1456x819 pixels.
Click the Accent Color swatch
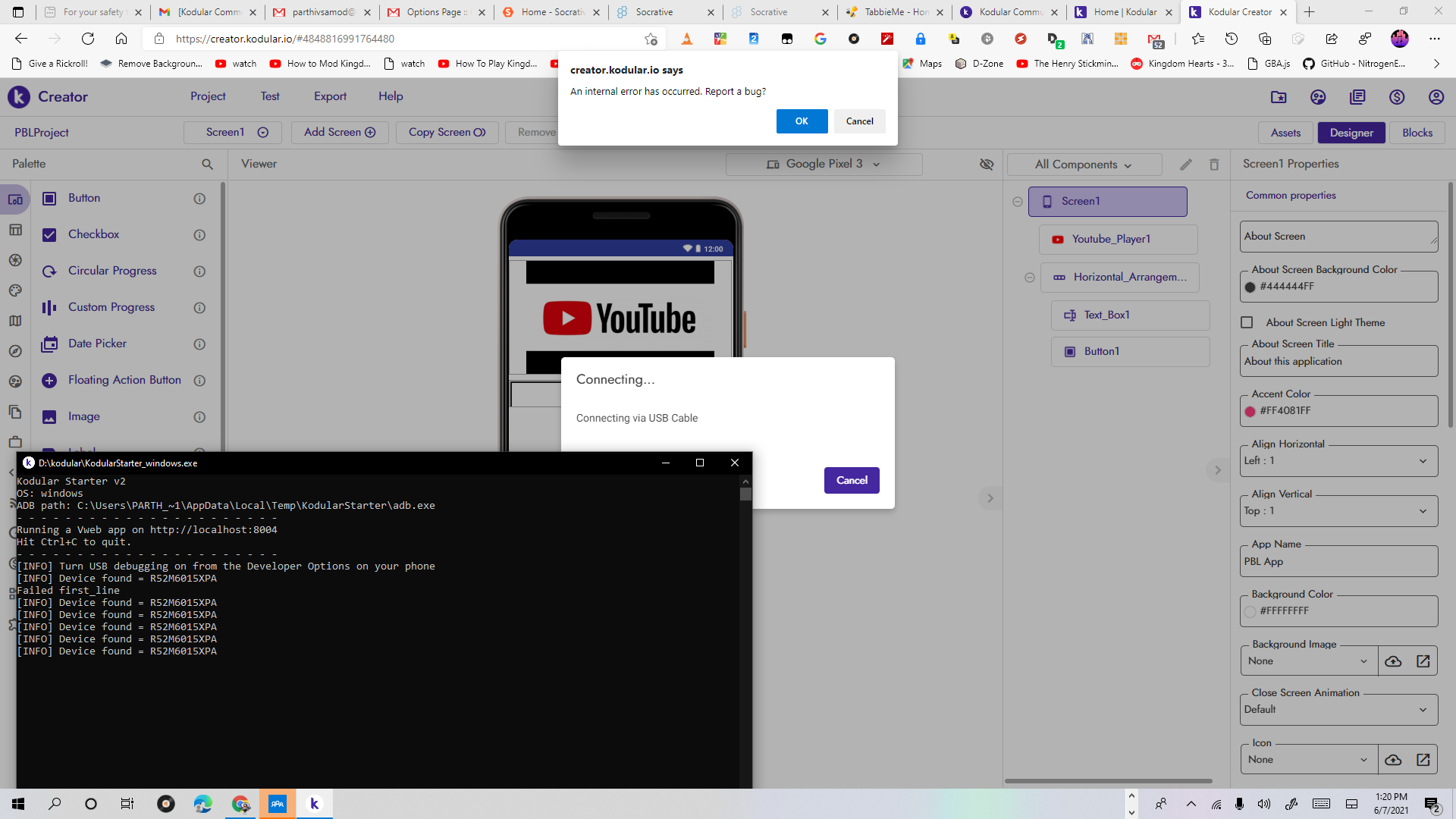coord(1250,412)
